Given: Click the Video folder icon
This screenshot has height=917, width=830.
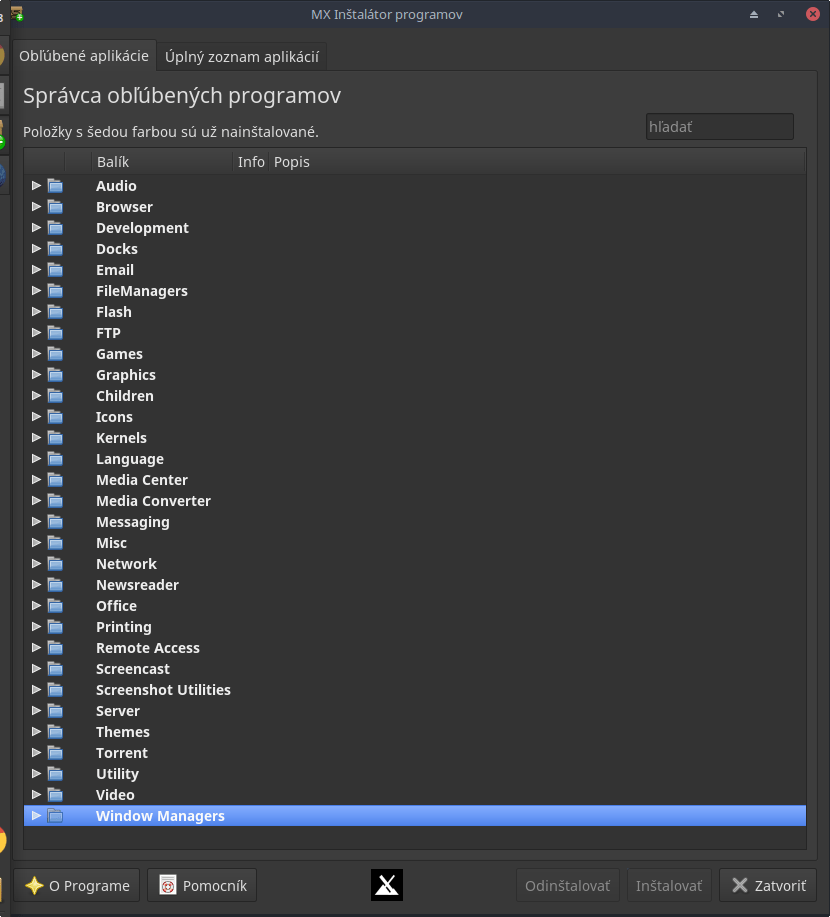Looking at the screenshot, I should 55,795.
